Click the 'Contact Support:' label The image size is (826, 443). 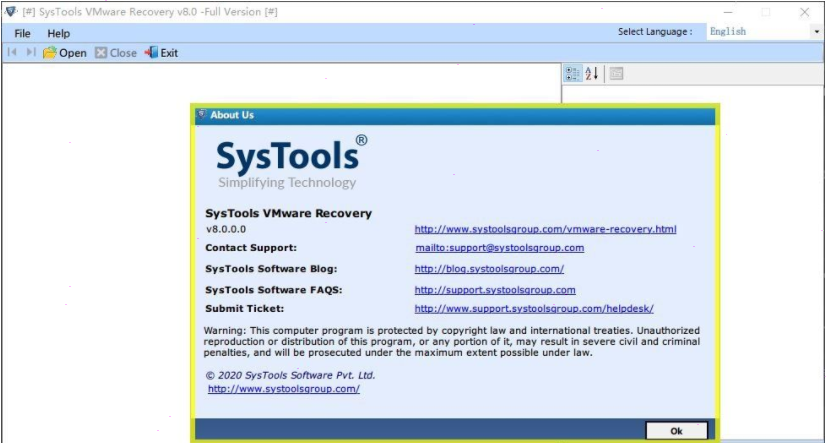[251, 248]
